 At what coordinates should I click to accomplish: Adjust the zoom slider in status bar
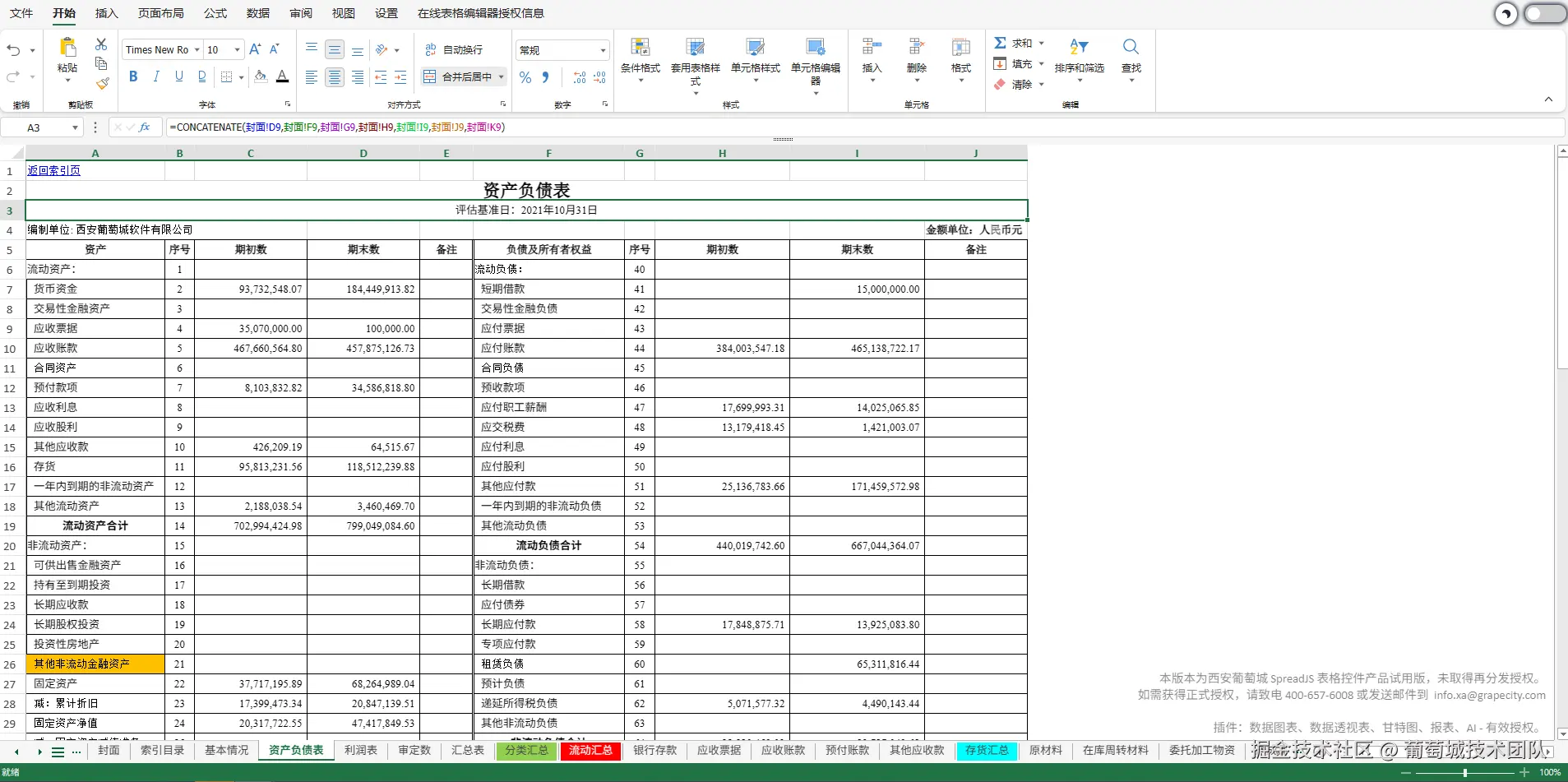[x=1464, y=773]
